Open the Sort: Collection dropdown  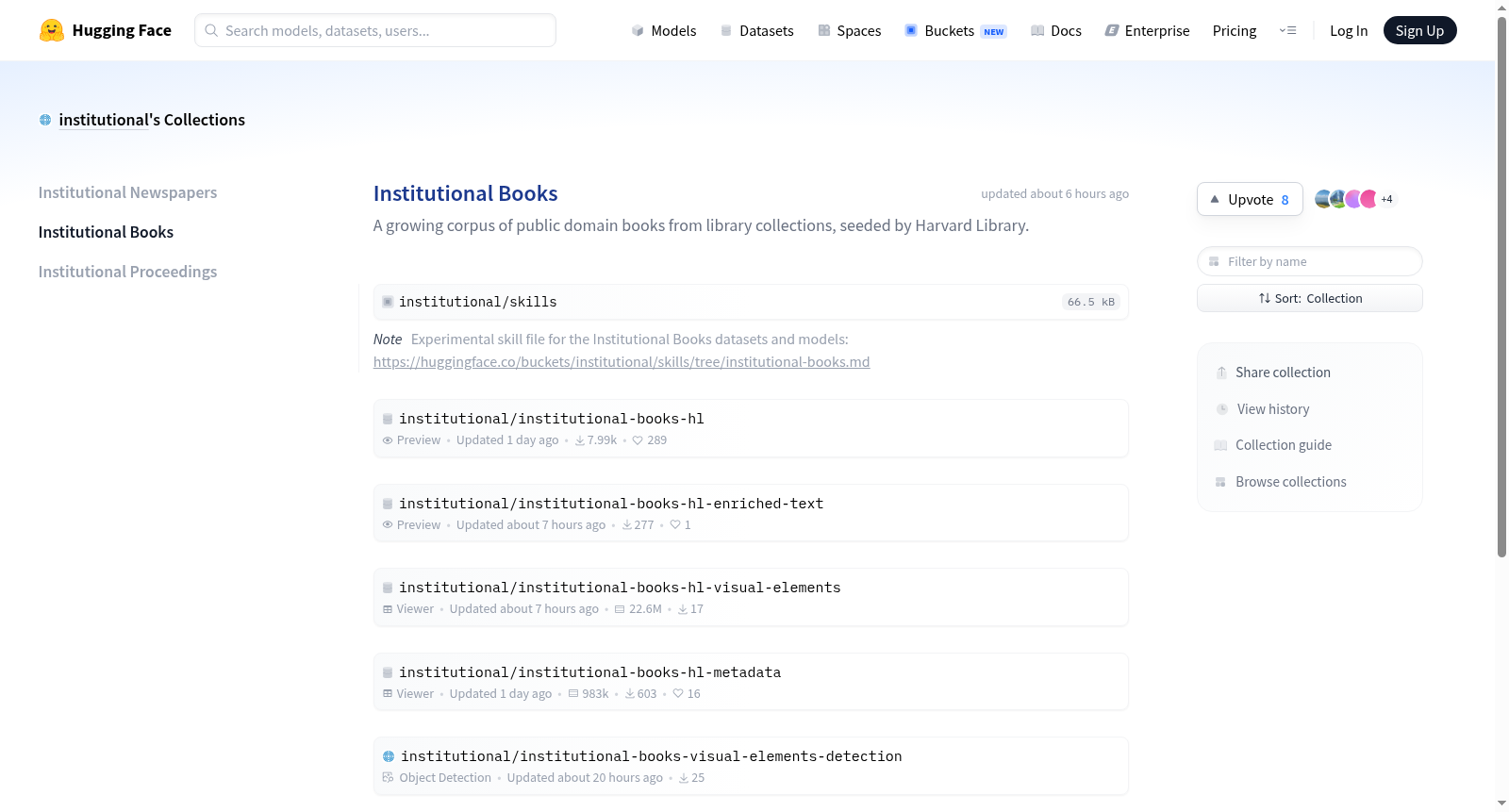click(x=1310, y=298)
